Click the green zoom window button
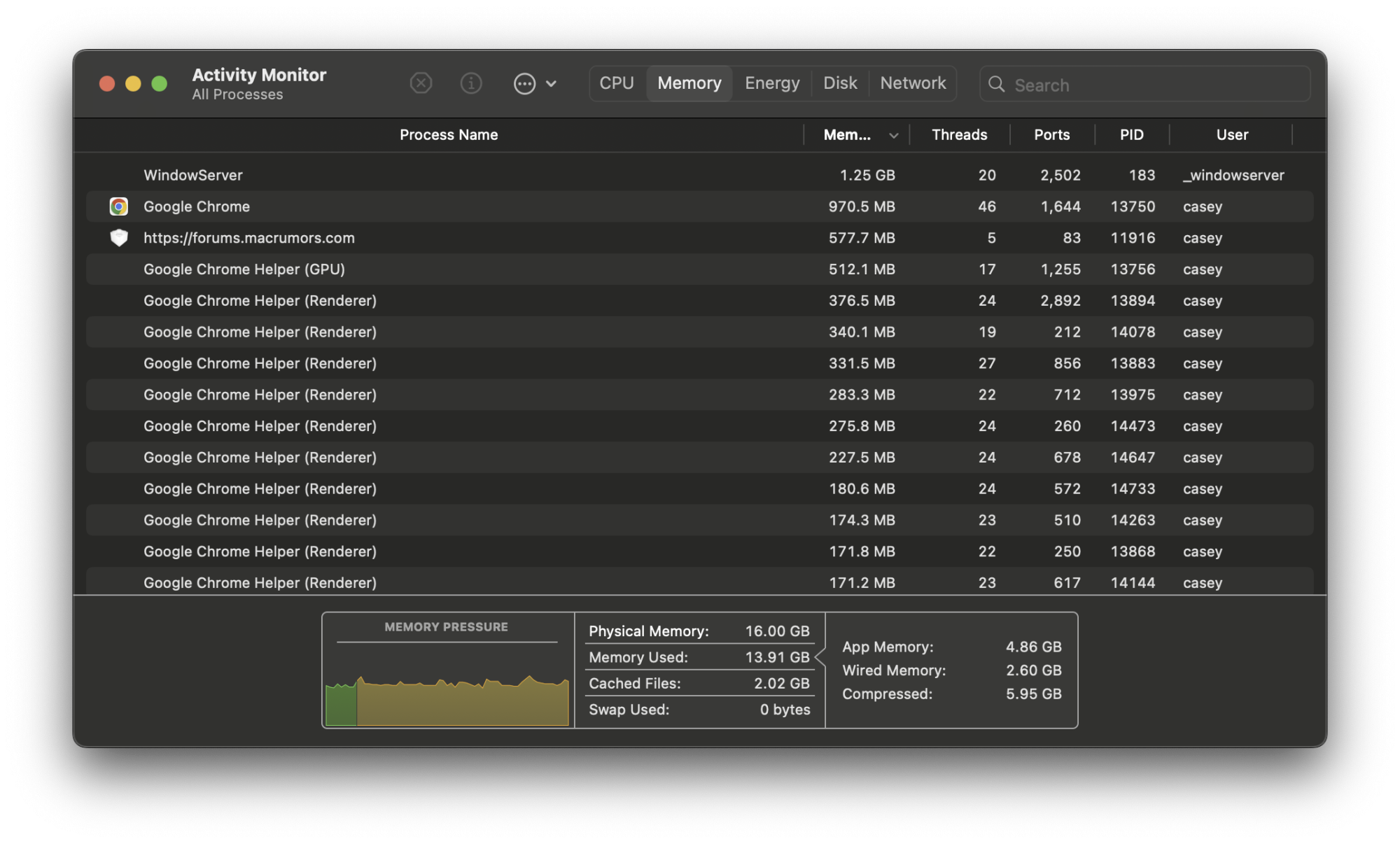The width and height of the screenshot is (1400, 844). point(160,84)
